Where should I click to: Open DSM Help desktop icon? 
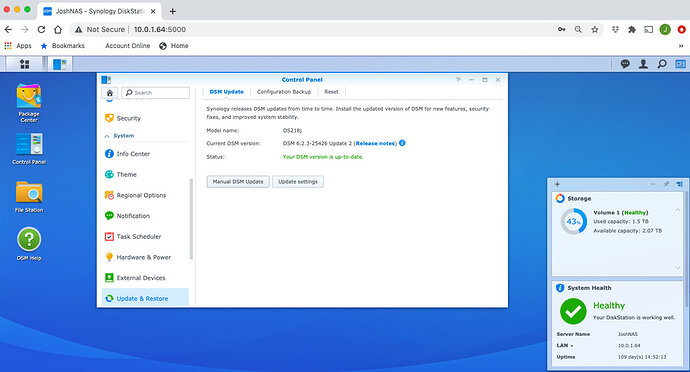point(29,244)
